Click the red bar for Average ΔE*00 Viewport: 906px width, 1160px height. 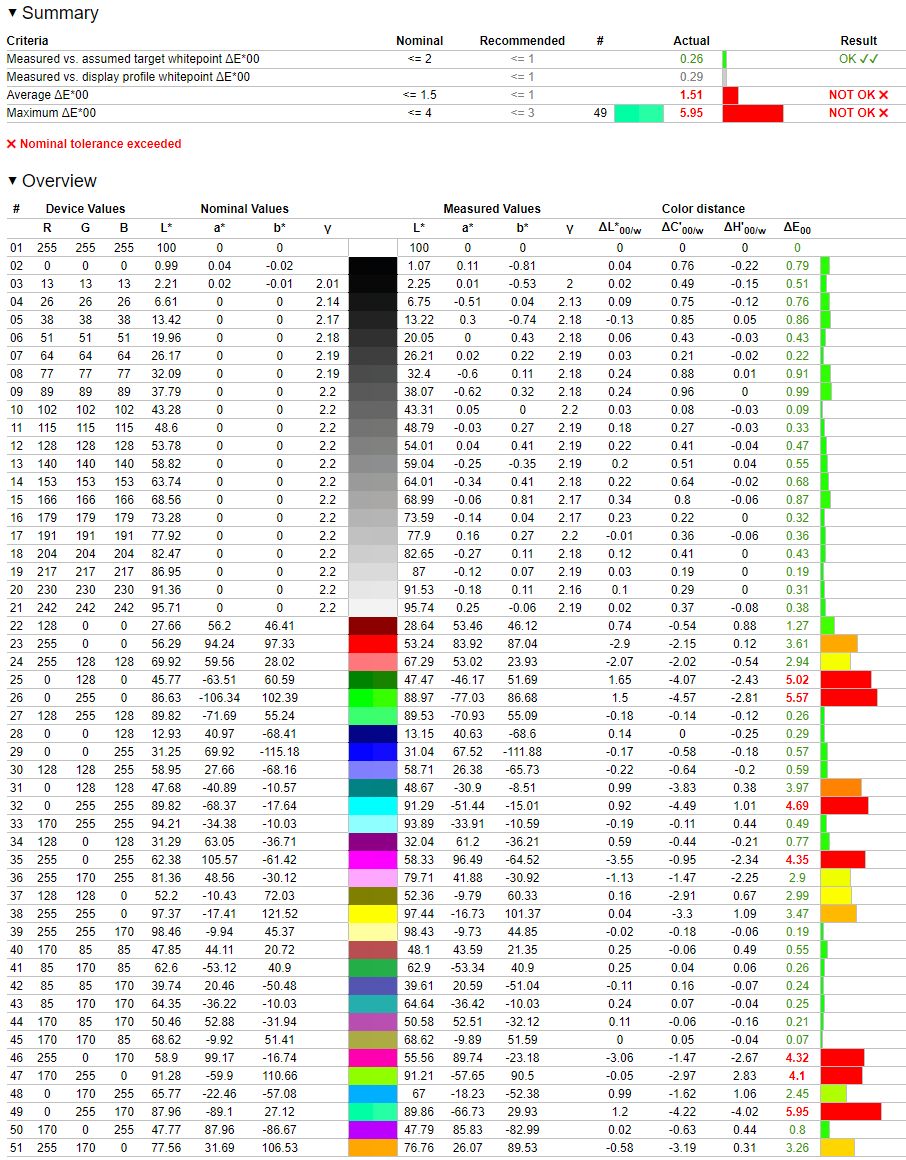click(x=730, y=95)
